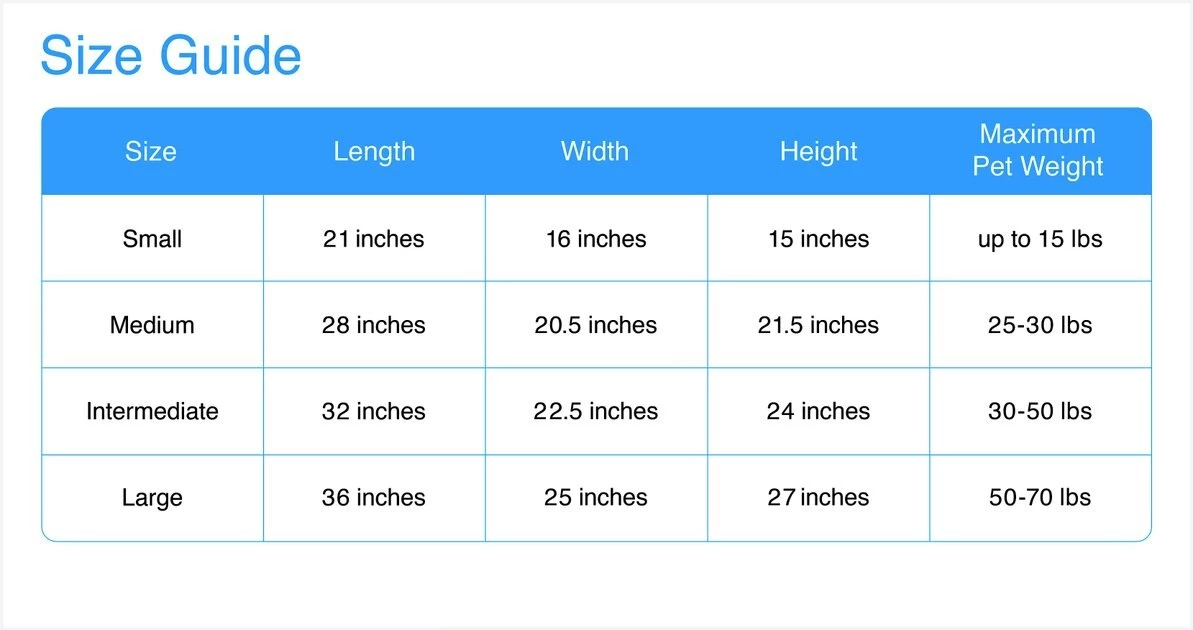Click the 32 inches length cell
The width and height of the screenshot is (1193, 630).
pyautogui.click(x=374, y=411)
